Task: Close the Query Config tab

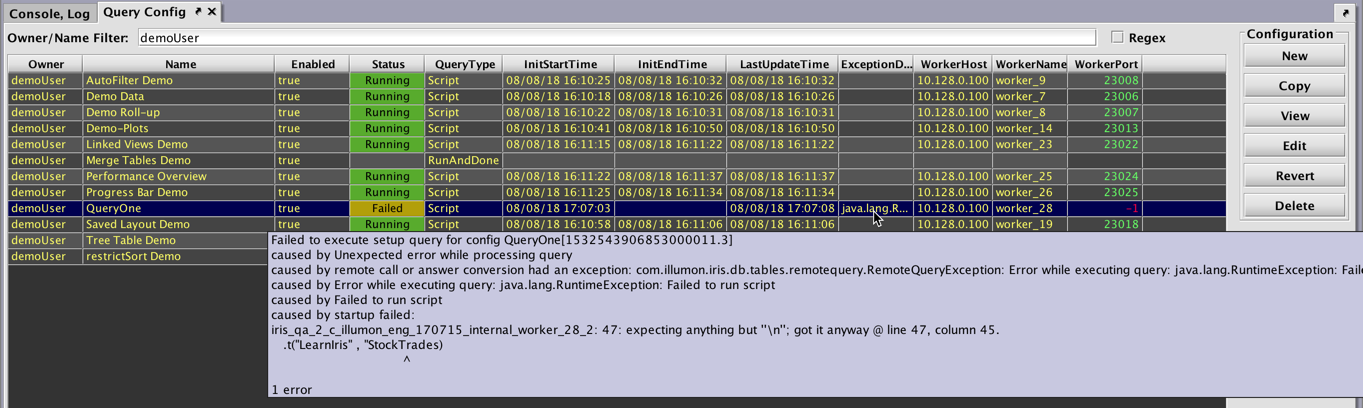Action: 212,12
